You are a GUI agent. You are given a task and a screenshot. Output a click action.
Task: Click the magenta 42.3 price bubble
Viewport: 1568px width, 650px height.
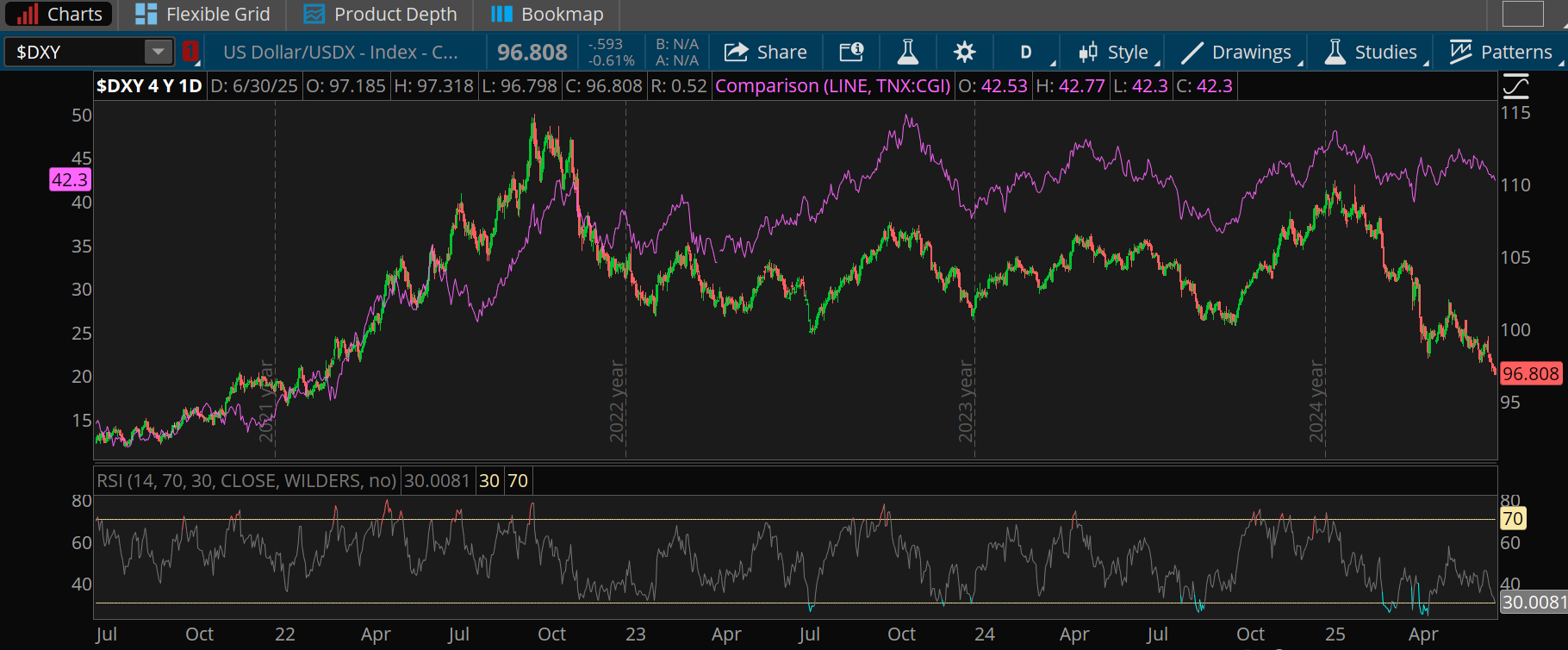pyautogui.click(x=70, y=179)
